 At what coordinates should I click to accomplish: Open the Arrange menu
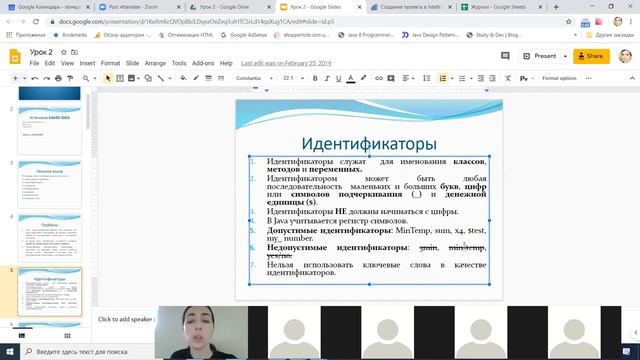pyautogui.click(x=155, y=63)
